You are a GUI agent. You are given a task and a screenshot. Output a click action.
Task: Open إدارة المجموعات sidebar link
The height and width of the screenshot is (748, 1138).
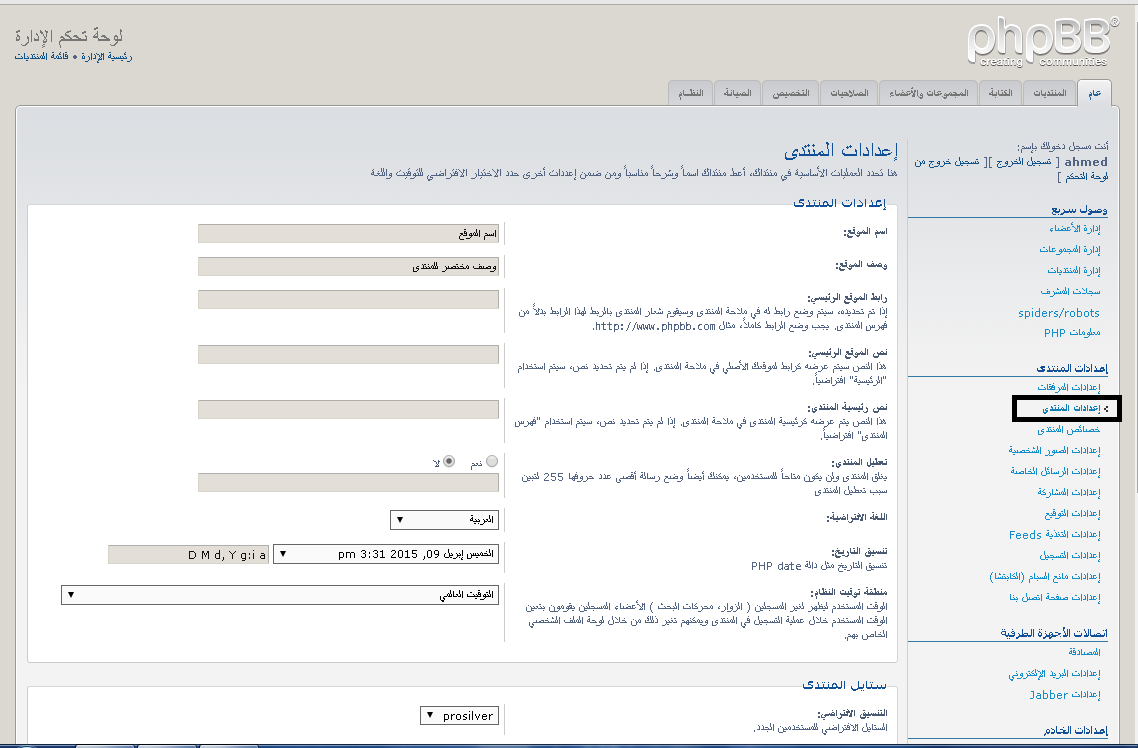coord(1069,250)
